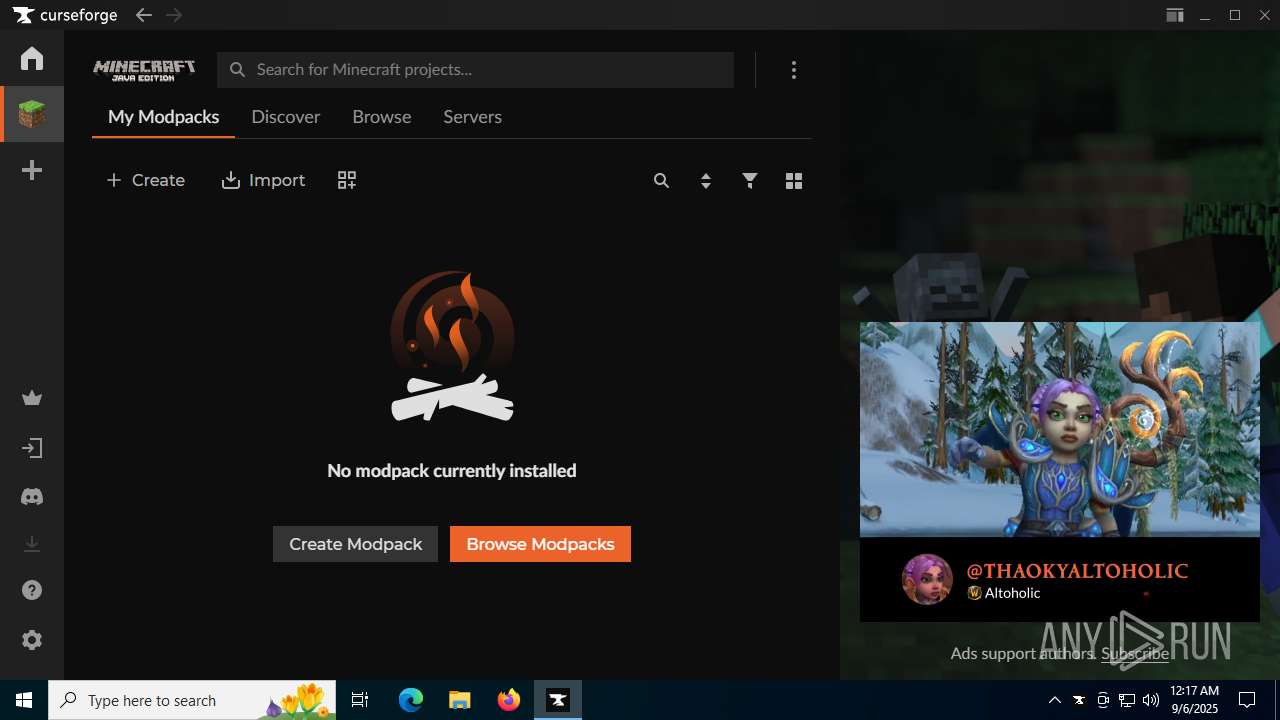Click the Subscribe link
Image resolution: width=1280 pixels, height=720 pixels.
[x=1135, y=653]
